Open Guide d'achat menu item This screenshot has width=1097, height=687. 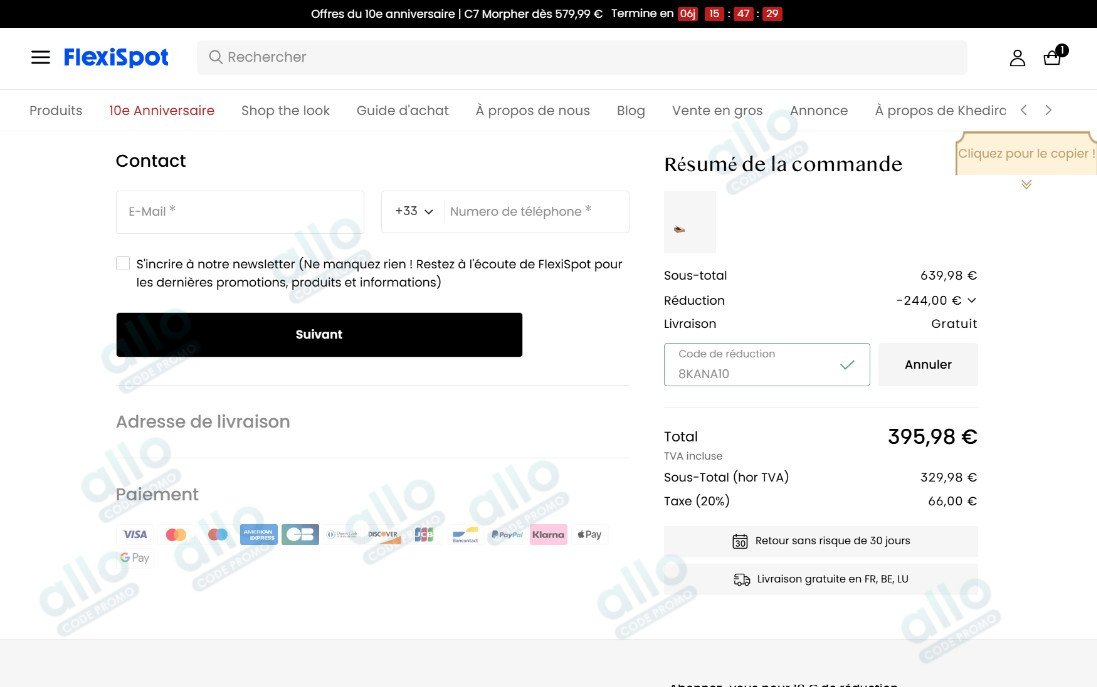402,111
